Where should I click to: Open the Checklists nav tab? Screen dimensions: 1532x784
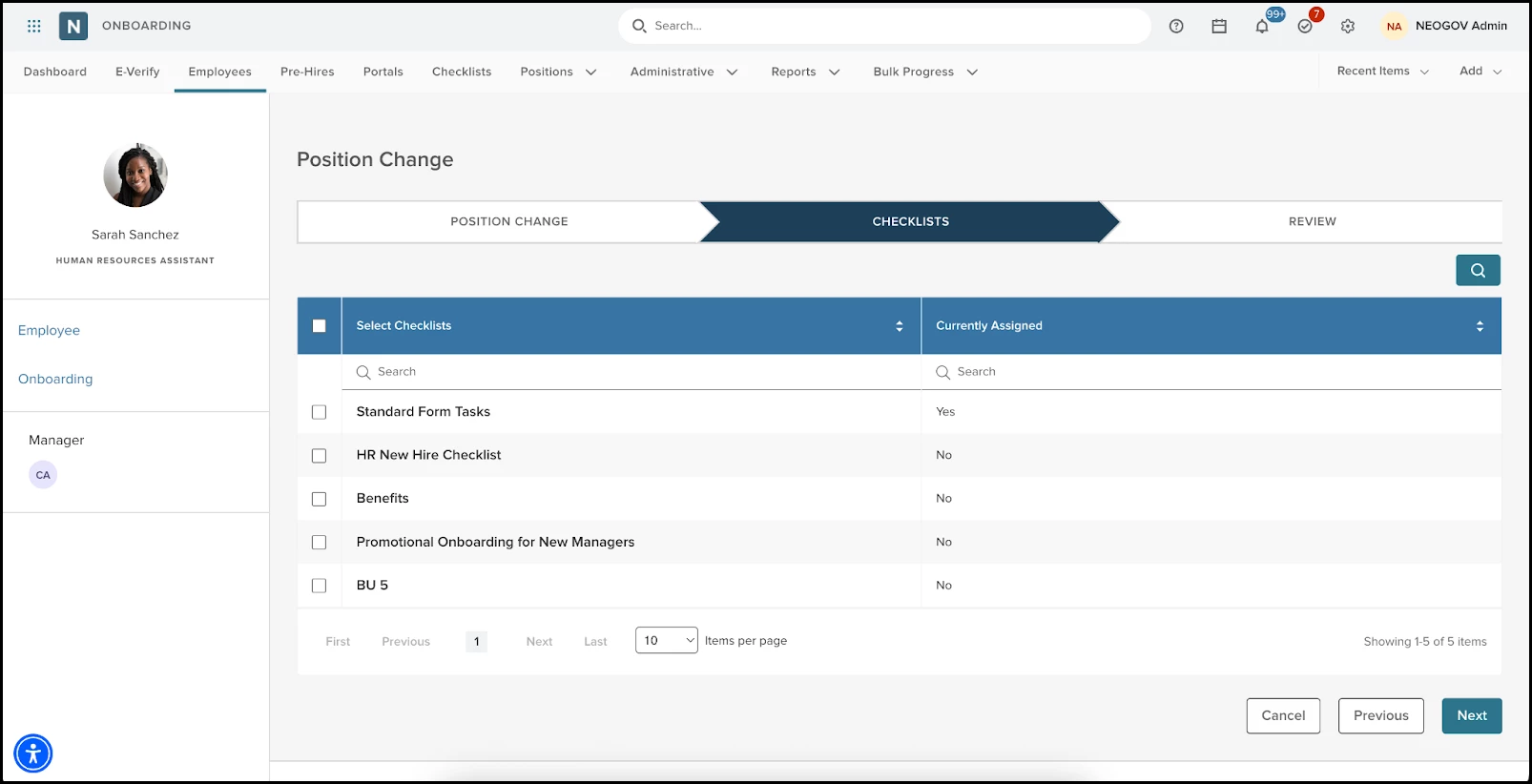[x=462, y=72]
